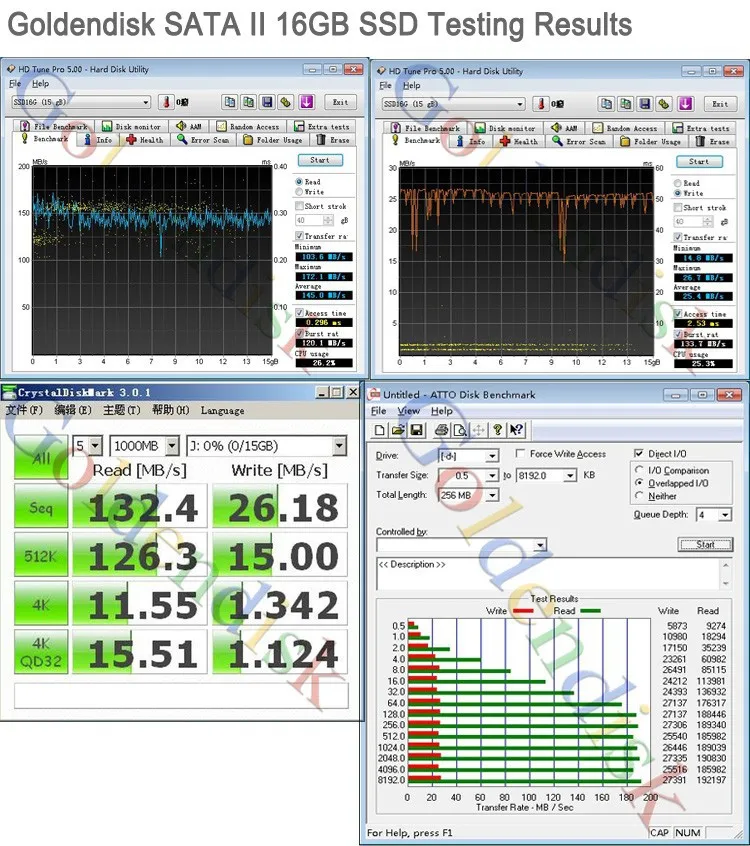Click empty comment field in CrystalDiskMark
Image resolution: width=750 pixels, height=846 pixels.
[181, 695]
